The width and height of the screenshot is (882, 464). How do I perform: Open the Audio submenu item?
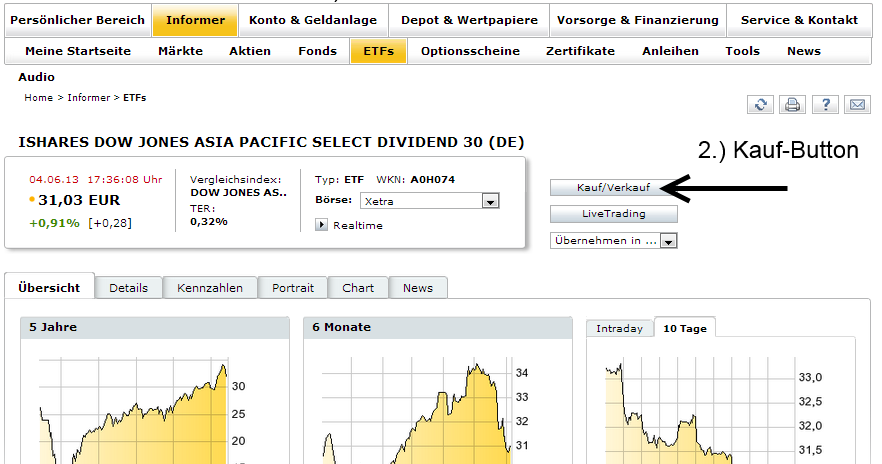pos(37,77)
